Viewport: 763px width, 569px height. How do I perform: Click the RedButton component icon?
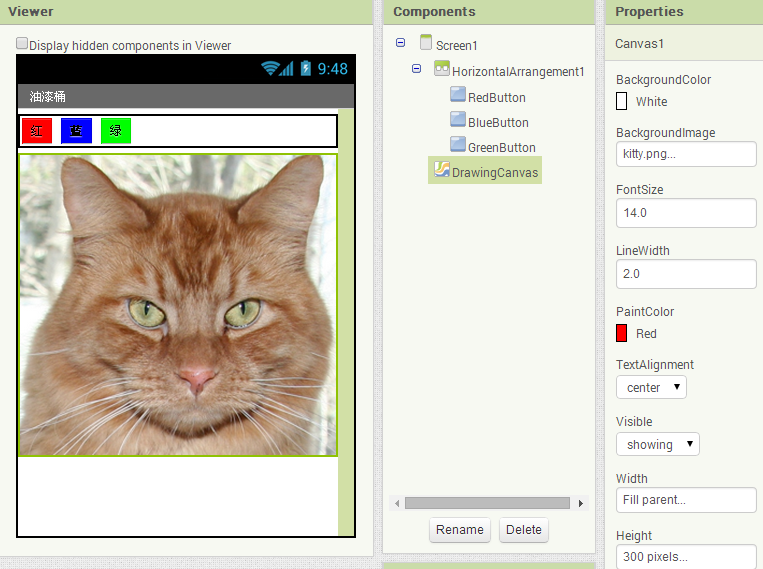(458, 95)
